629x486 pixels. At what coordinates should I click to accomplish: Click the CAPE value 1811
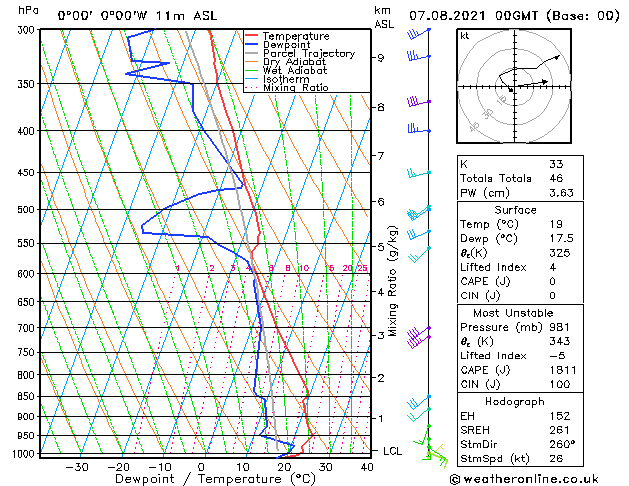(563, 370)
